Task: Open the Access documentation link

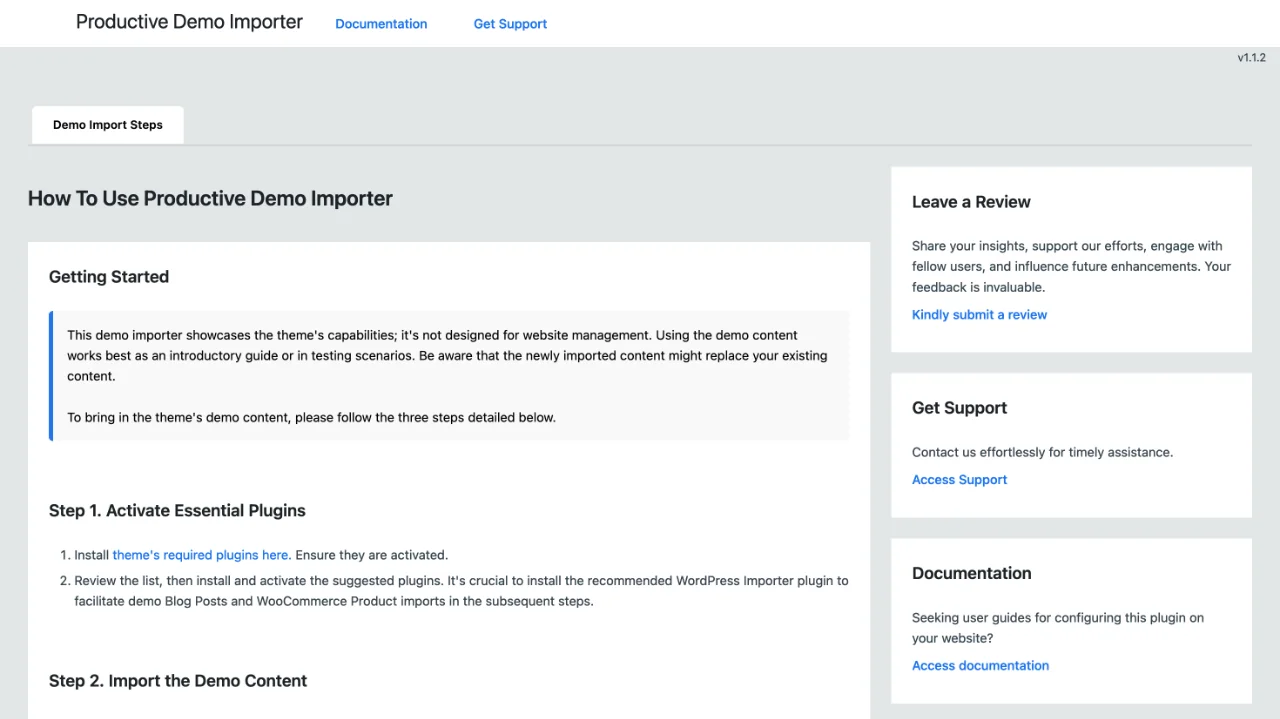Action: click(x=980, y=666)
